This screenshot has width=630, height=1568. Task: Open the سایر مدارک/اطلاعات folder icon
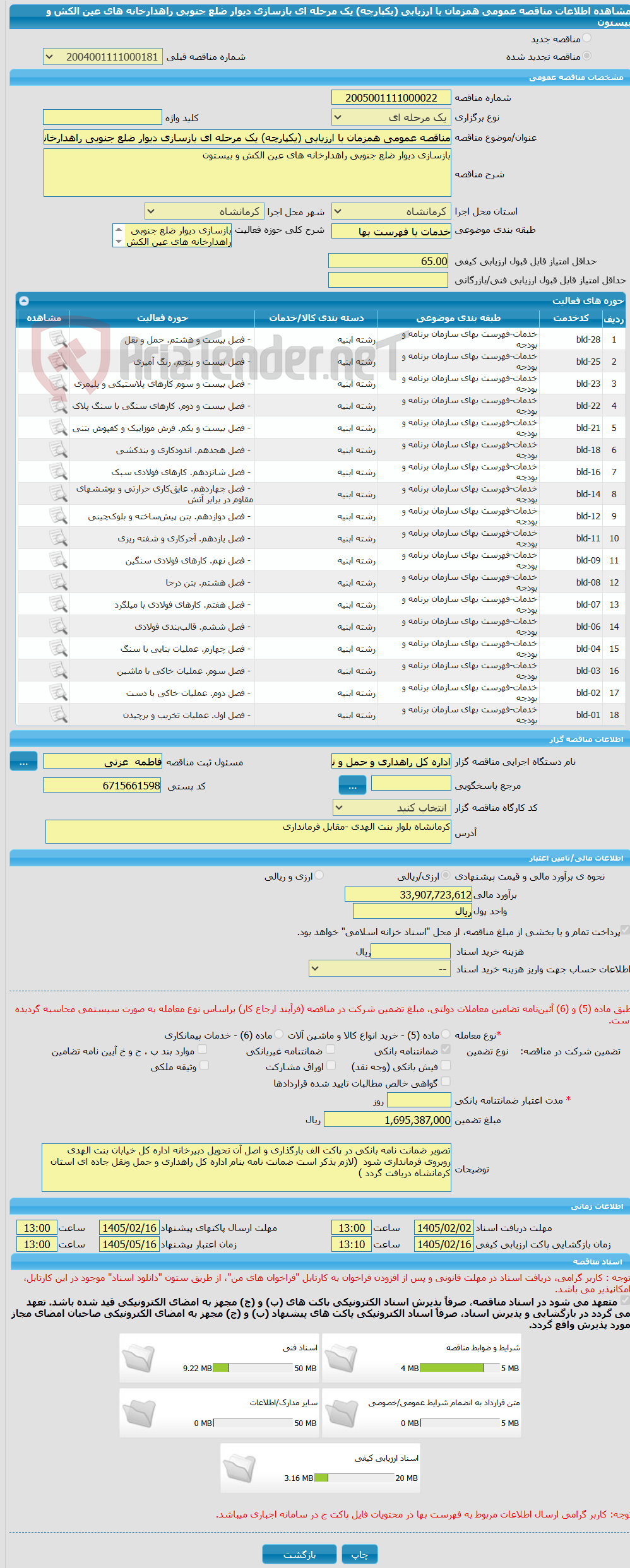(138, 1413)
